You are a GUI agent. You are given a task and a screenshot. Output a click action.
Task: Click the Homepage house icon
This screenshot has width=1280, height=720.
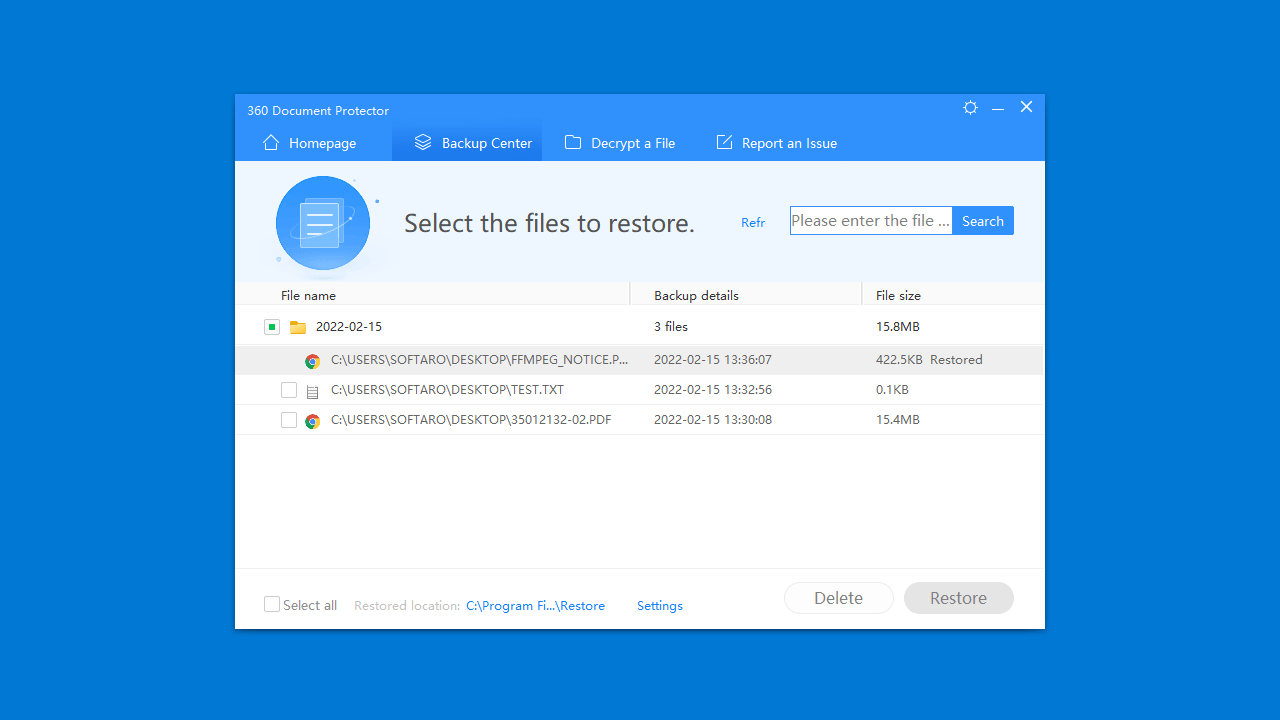271,142
